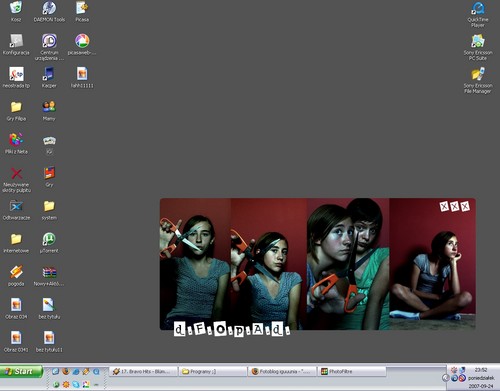Open the Picasa desktop shortcut
The width and height of the screenshot is (500, 391).
click(82, 11)
